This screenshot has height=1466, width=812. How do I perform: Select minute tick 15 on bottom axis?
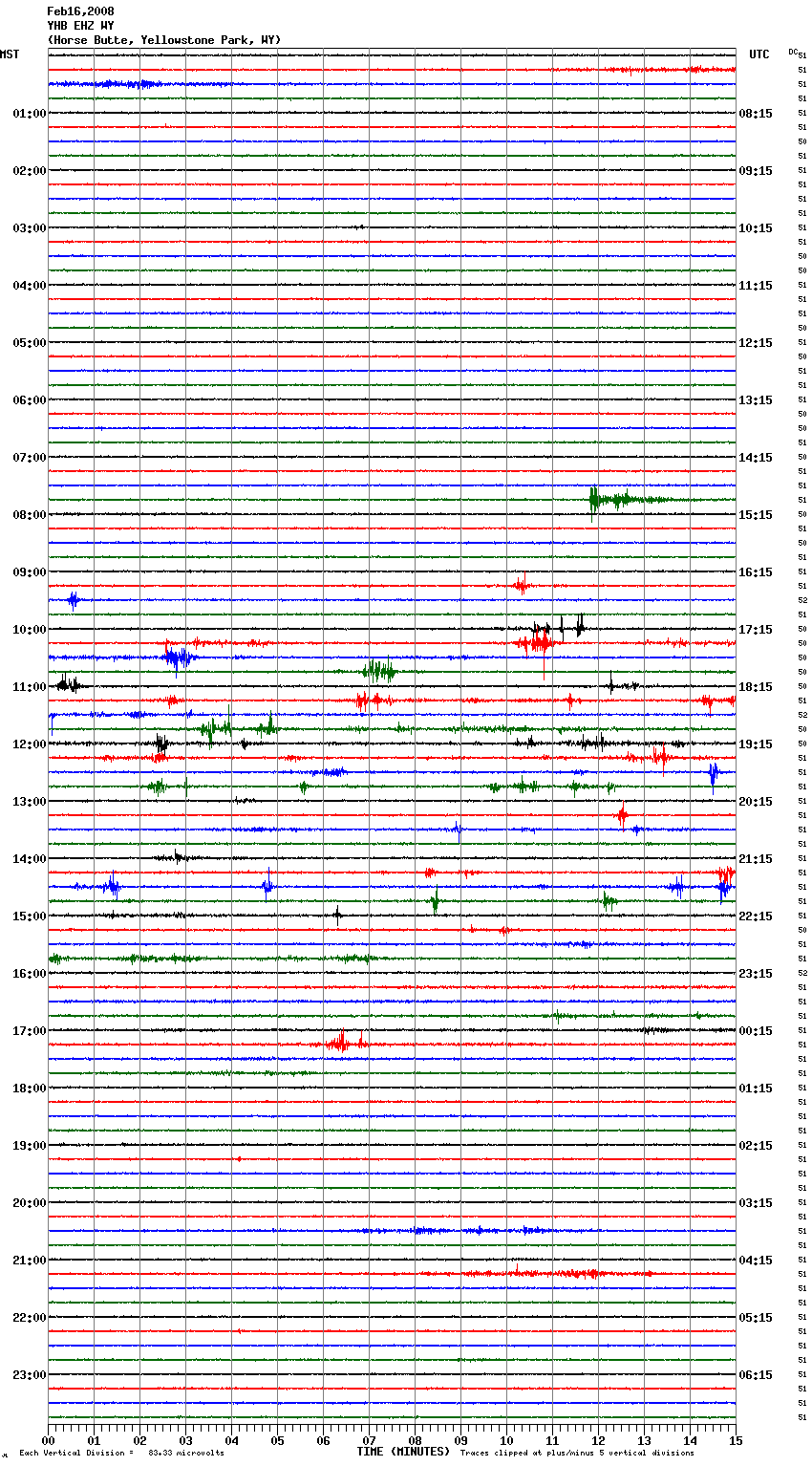736,1440
